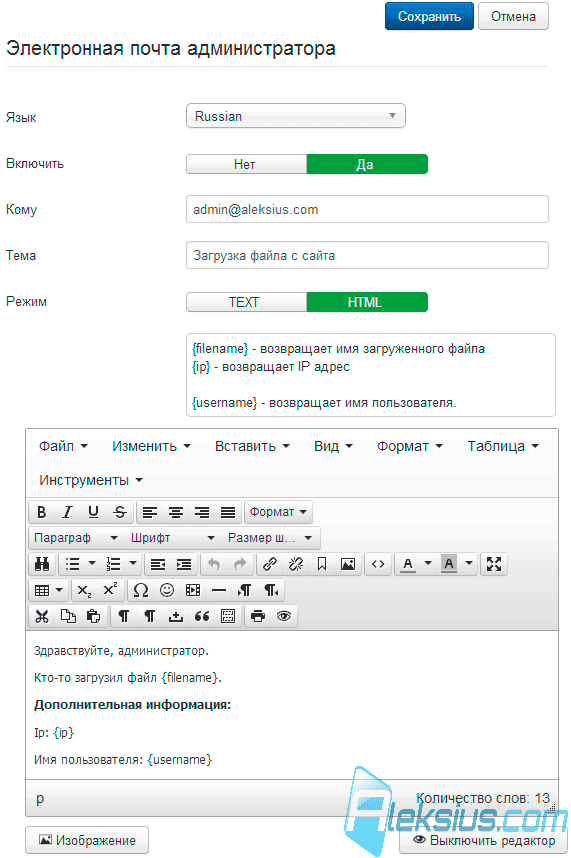This screenshot has width=571, height=858.
Task: Apply strikethrough formatting
Action: 120,512
